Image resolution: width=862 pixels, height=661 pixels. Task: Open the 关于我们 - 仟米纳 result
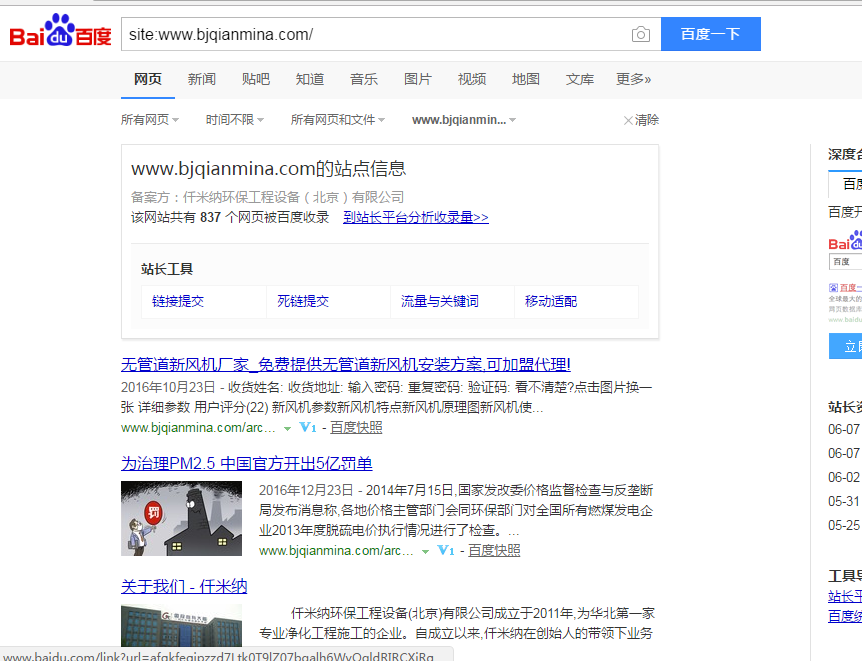(184, 586)
